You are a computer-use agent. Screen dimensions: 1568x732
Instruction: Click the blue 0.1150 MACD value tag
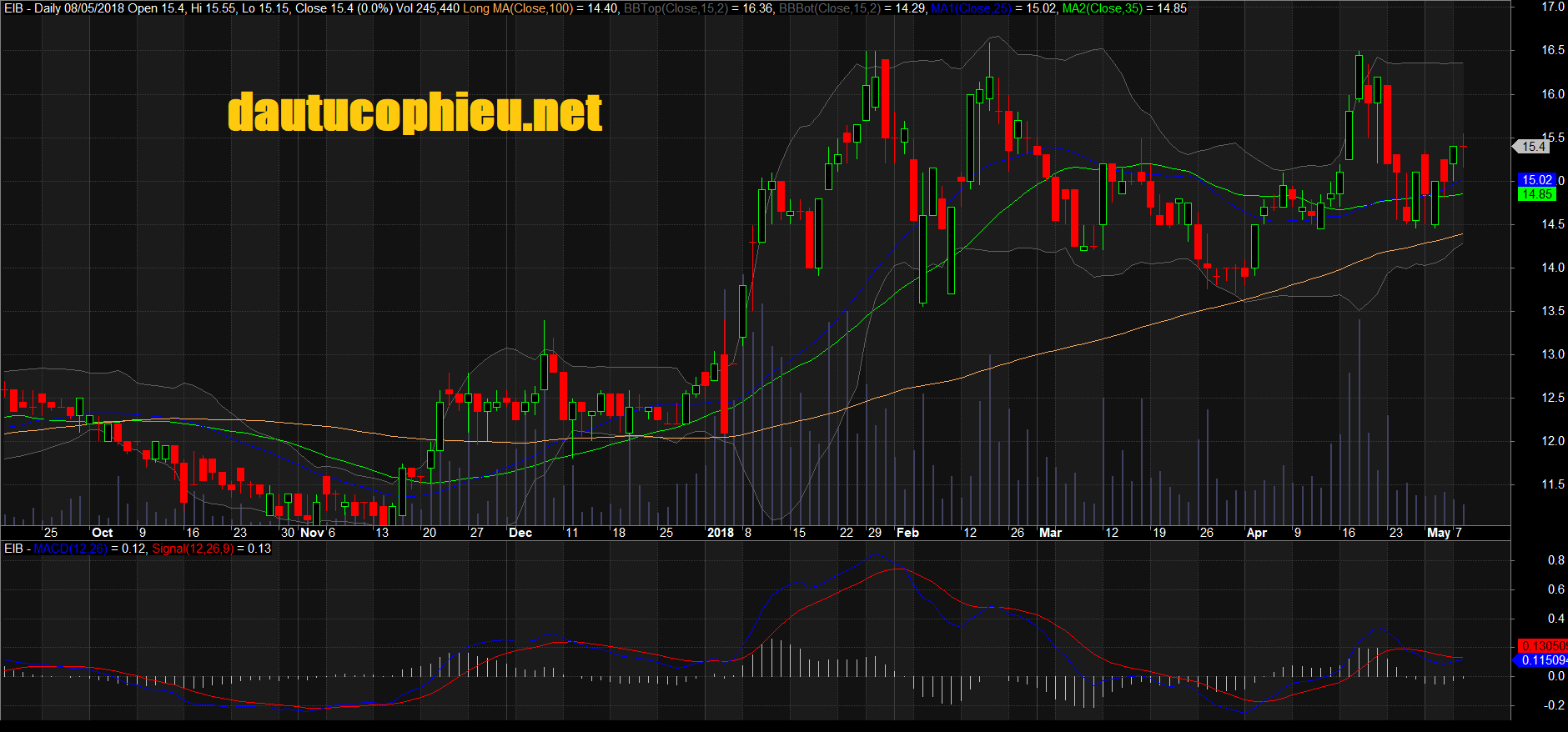(x=1542, y=660)
